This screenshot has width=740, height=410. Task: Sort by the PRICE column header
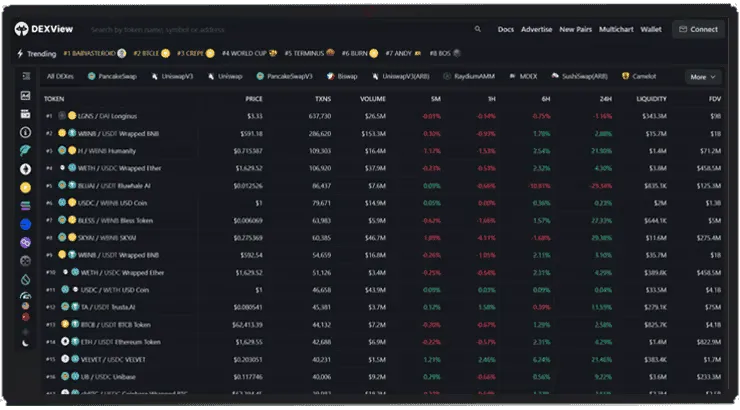tap(253, 99)
